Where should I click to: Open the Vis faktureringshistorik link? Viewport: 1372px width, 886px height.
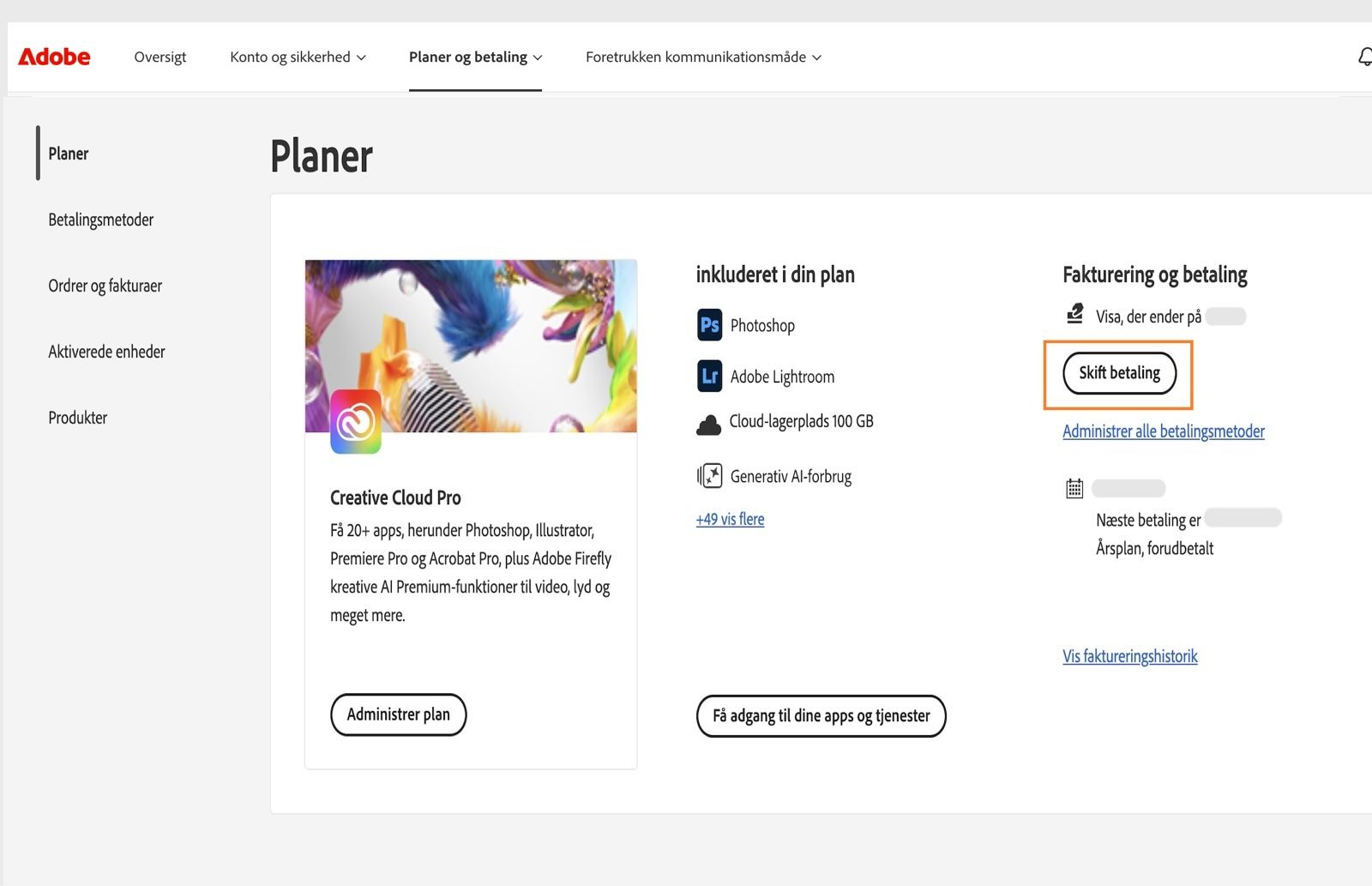coord(1129,656)
